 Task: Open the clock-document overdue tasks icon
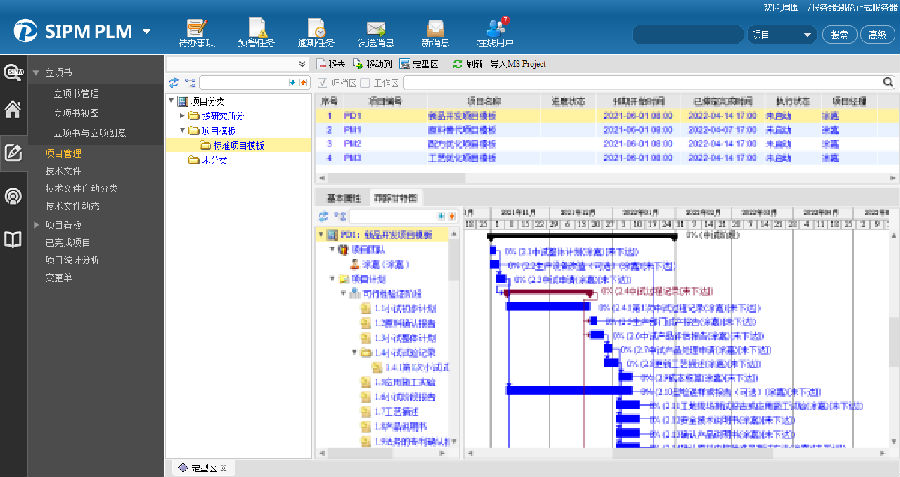click(316, 28)
